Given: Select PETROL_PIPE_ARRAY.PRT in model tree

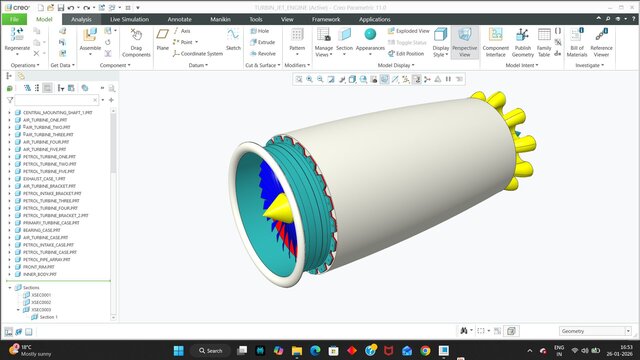Looking at the screenshot, I should (47, 260).
